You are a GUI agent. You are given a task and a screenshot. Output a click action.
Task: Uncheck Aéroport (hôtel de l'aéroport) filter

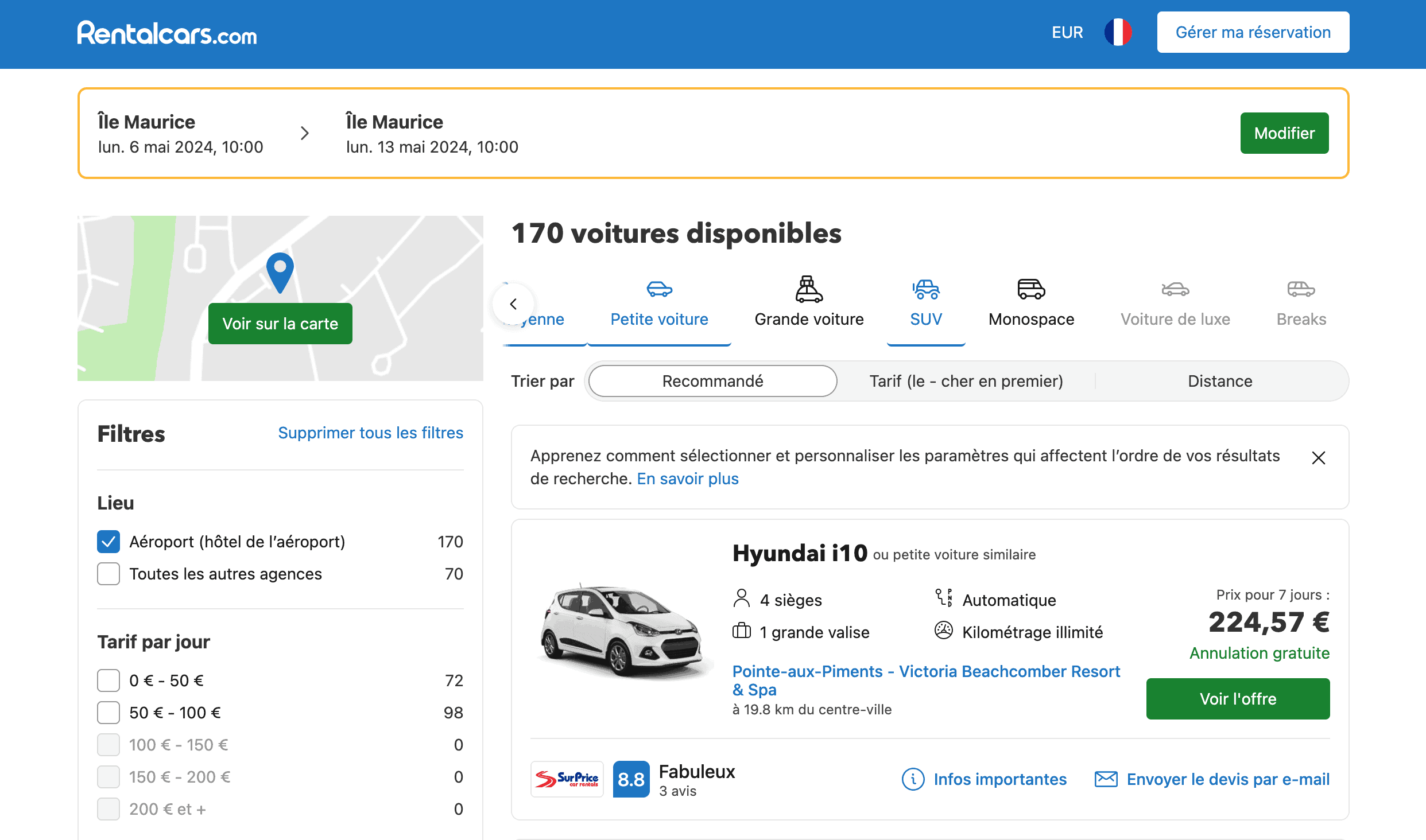(108, 542)
